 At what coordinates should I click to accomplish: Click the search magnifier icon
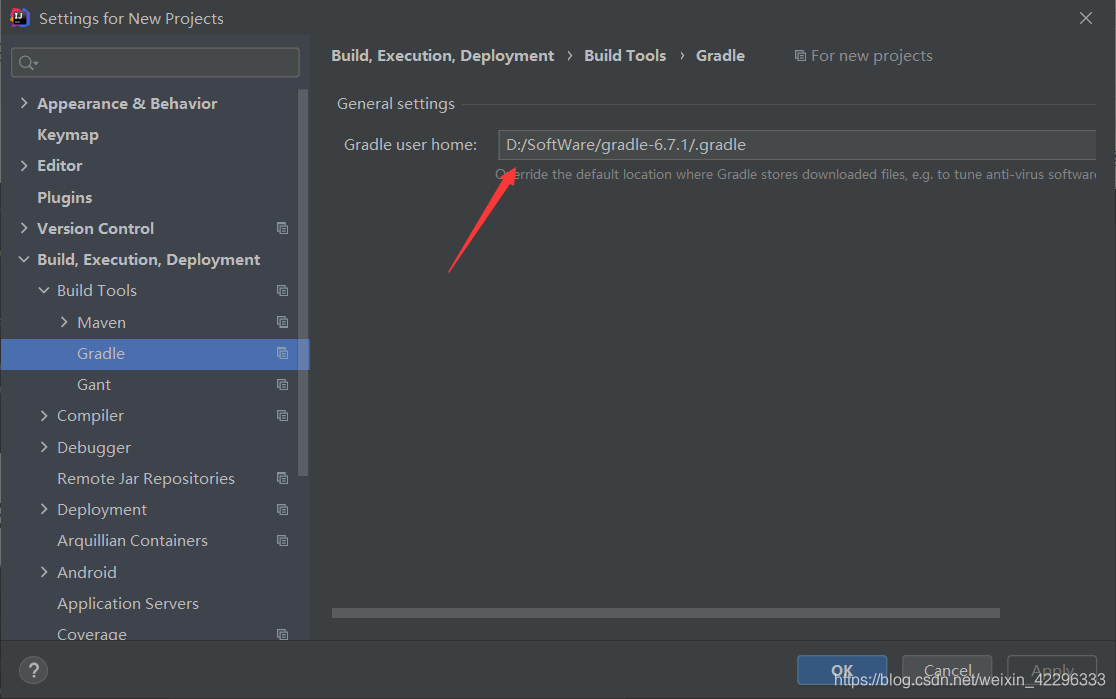pyautogui.click(x=28, y=63)
